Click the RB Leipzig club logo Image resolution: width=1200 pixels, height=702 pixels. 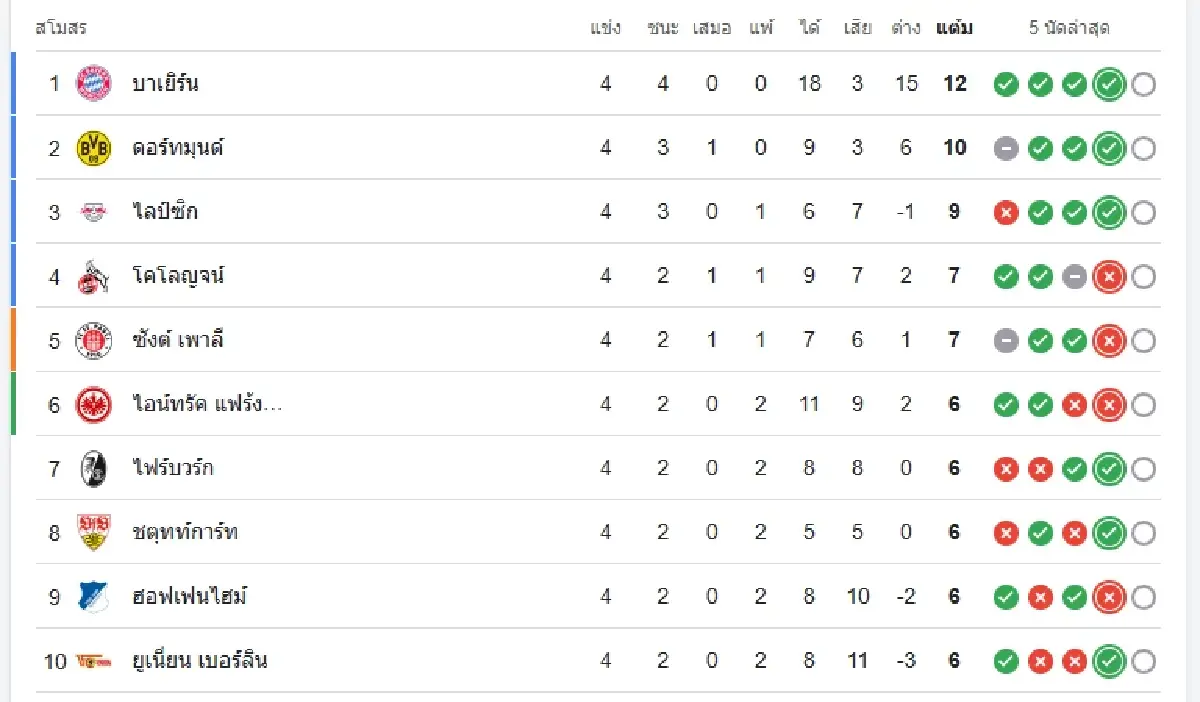point(94,212)
